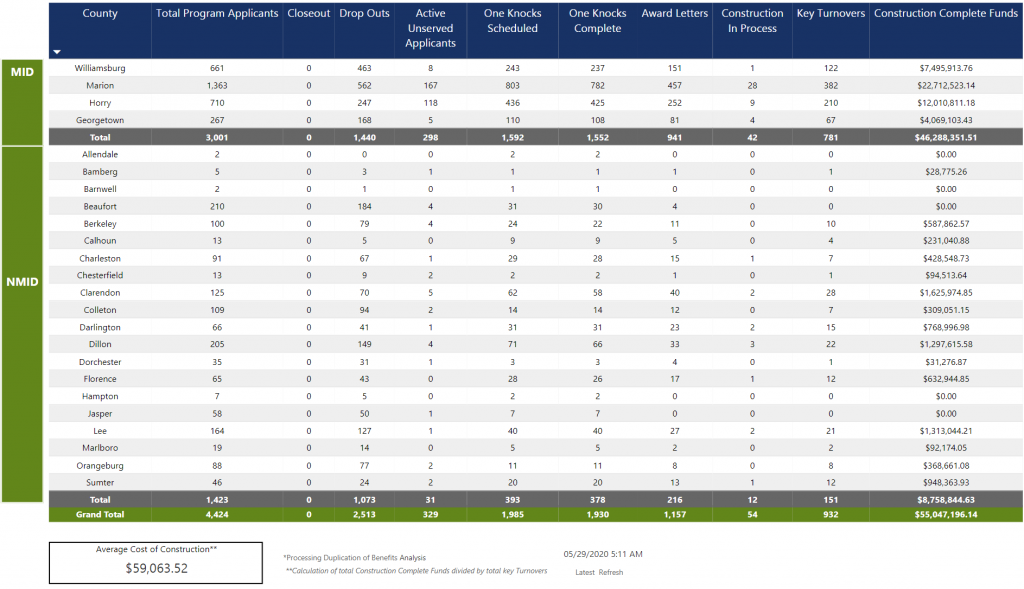1024x589 pixels.
Task: Click the Active Unserved Applicants header
Action: 430,28
